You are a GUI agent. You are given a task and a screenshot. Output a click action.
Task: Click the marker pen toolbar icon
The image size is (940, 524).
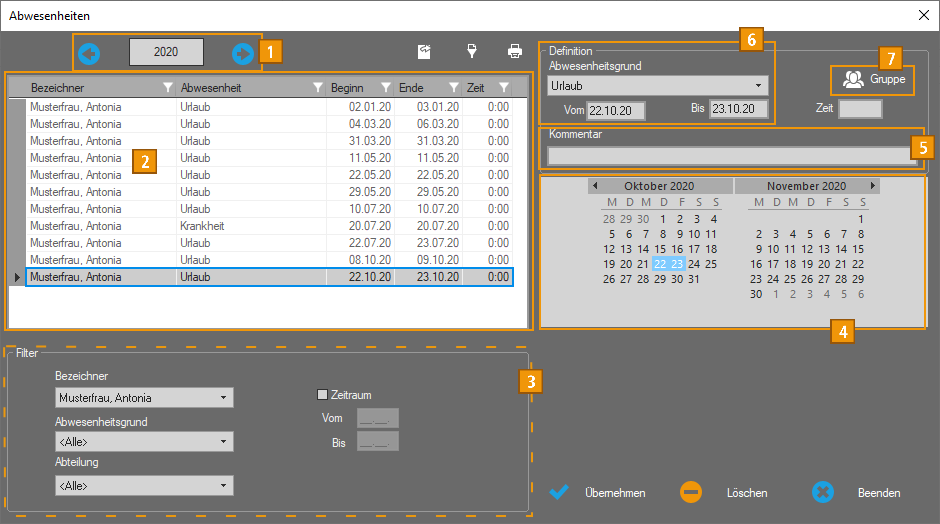point(471,51)
